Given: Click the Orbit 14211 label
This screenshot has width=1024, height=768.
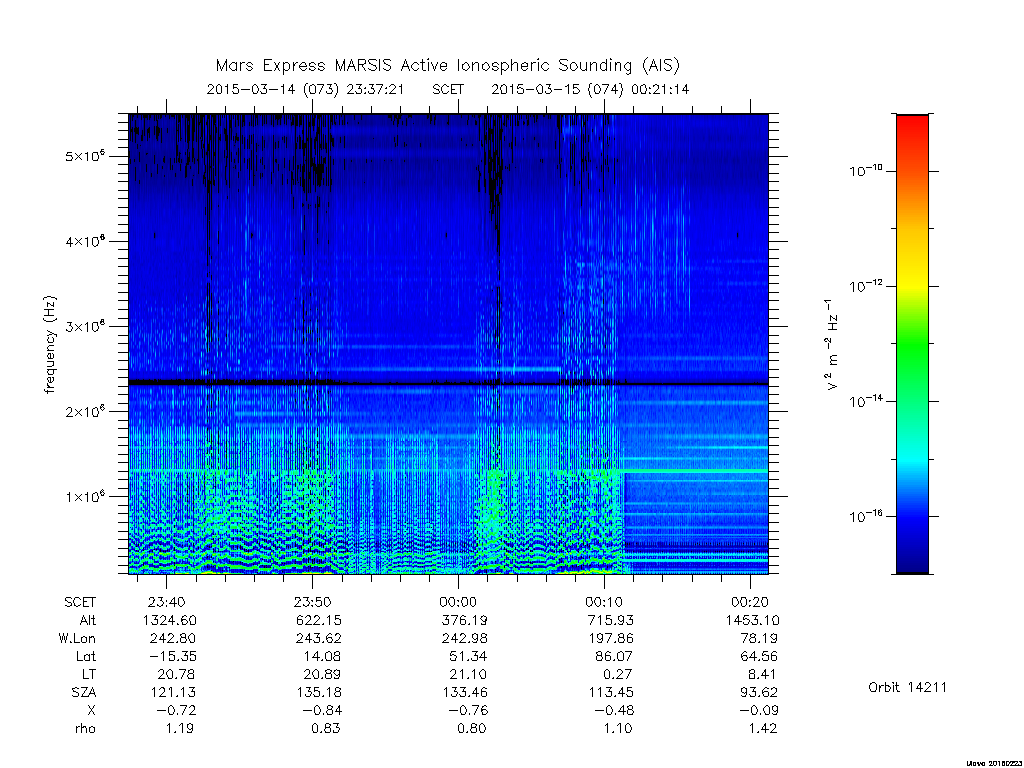Looking at the screenshot, I should (x=907, y=687).
